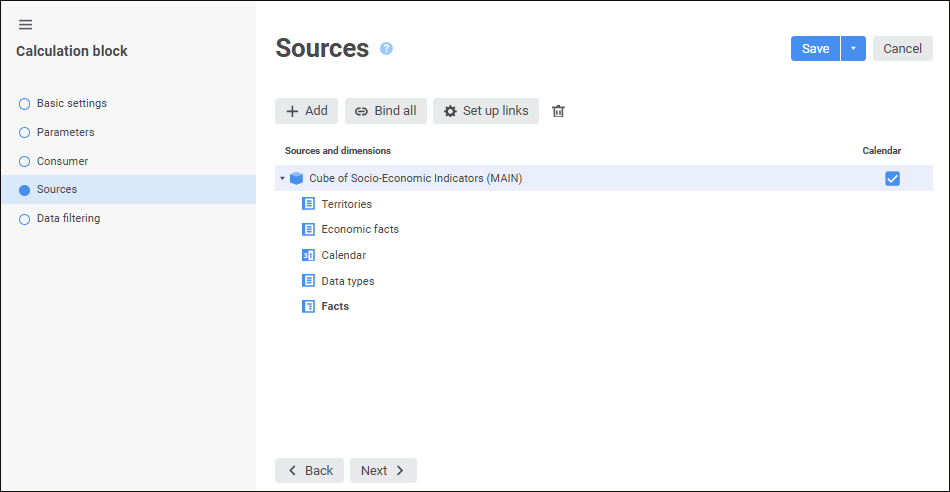Go to the Consumer step

pos(62,161)
